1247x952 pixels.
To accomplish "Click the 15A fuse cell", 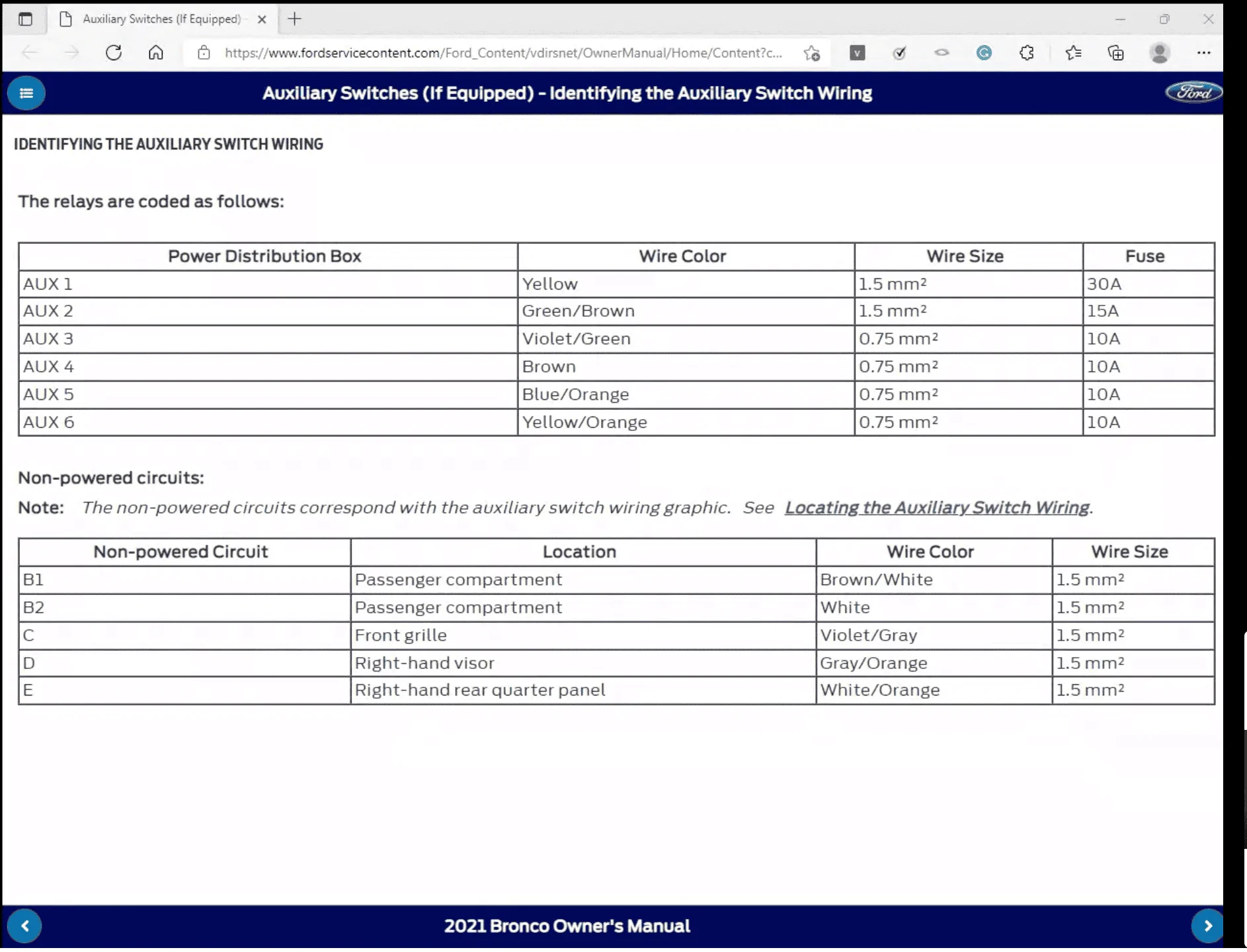I will pos(1148,311).
